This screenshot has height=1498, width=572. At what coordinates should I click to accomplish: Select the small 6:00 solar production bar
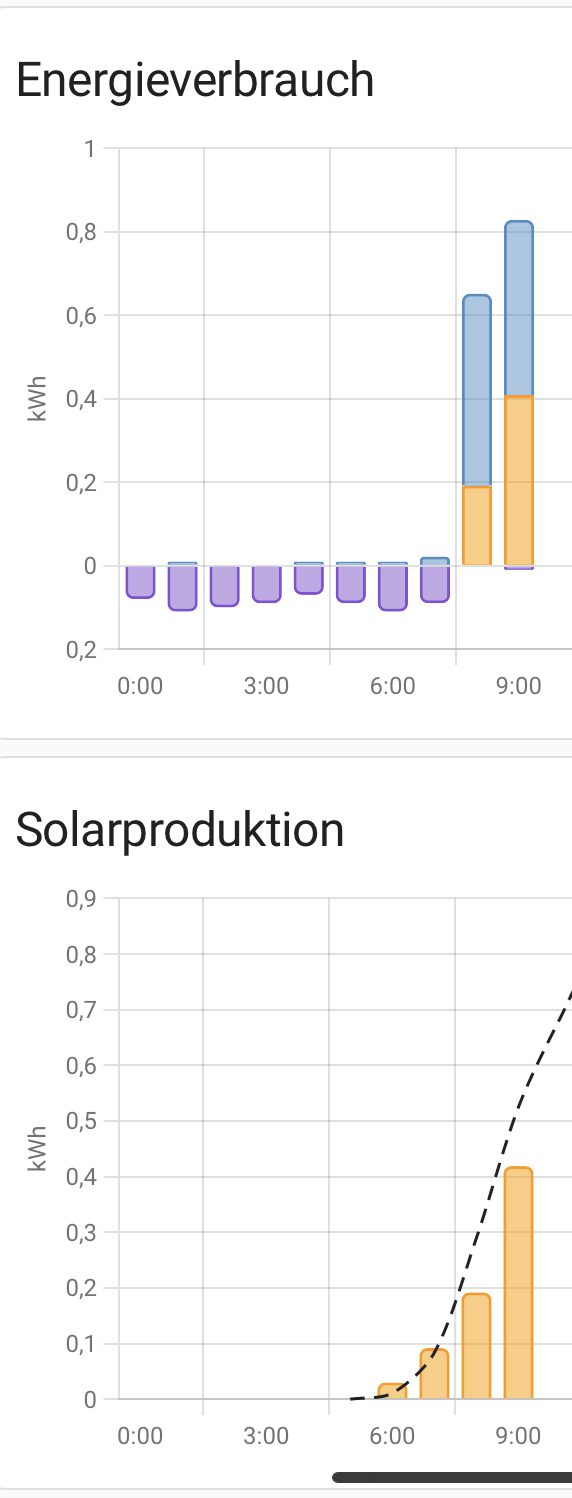(x=393, y=1391)
